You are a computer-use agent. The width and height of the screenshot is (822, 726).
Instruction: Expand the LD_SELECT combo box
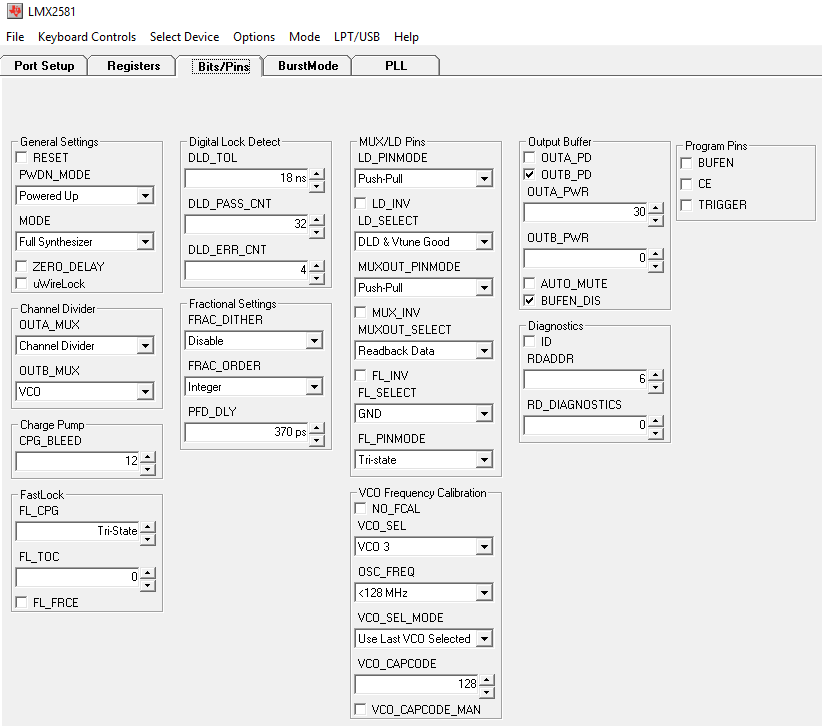click(x=484, y=242)
